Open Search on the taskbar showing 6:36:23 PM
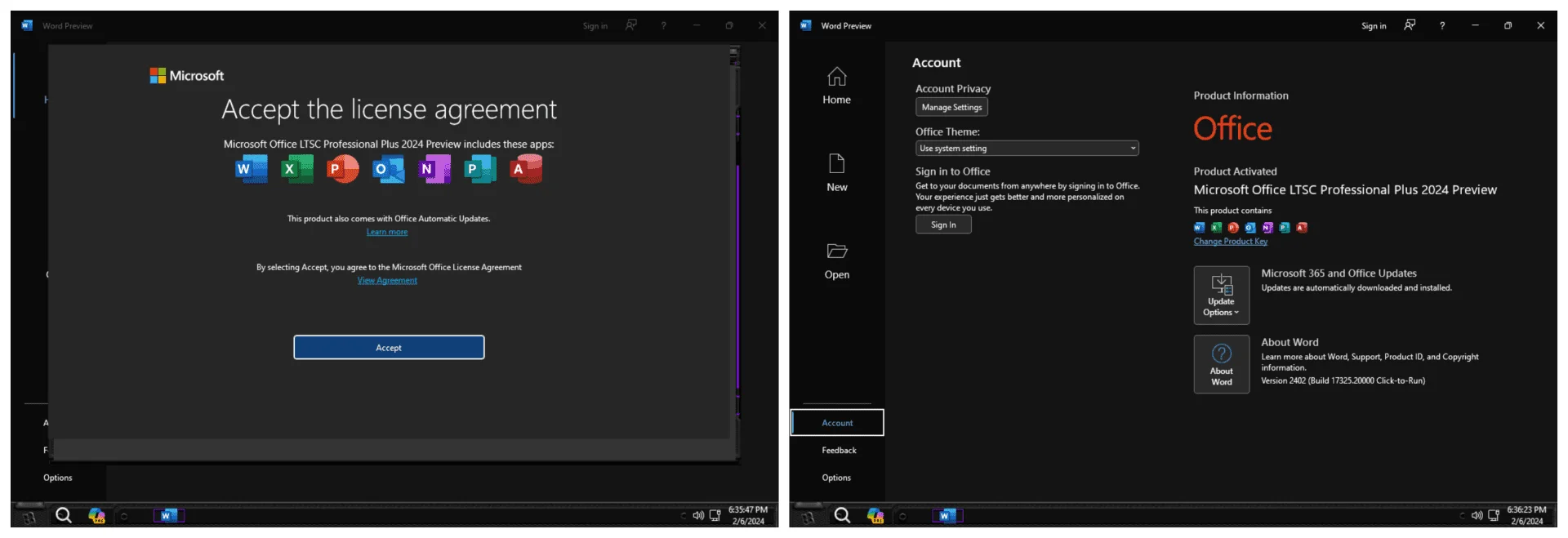1568x538 pixels. (842, 515)
